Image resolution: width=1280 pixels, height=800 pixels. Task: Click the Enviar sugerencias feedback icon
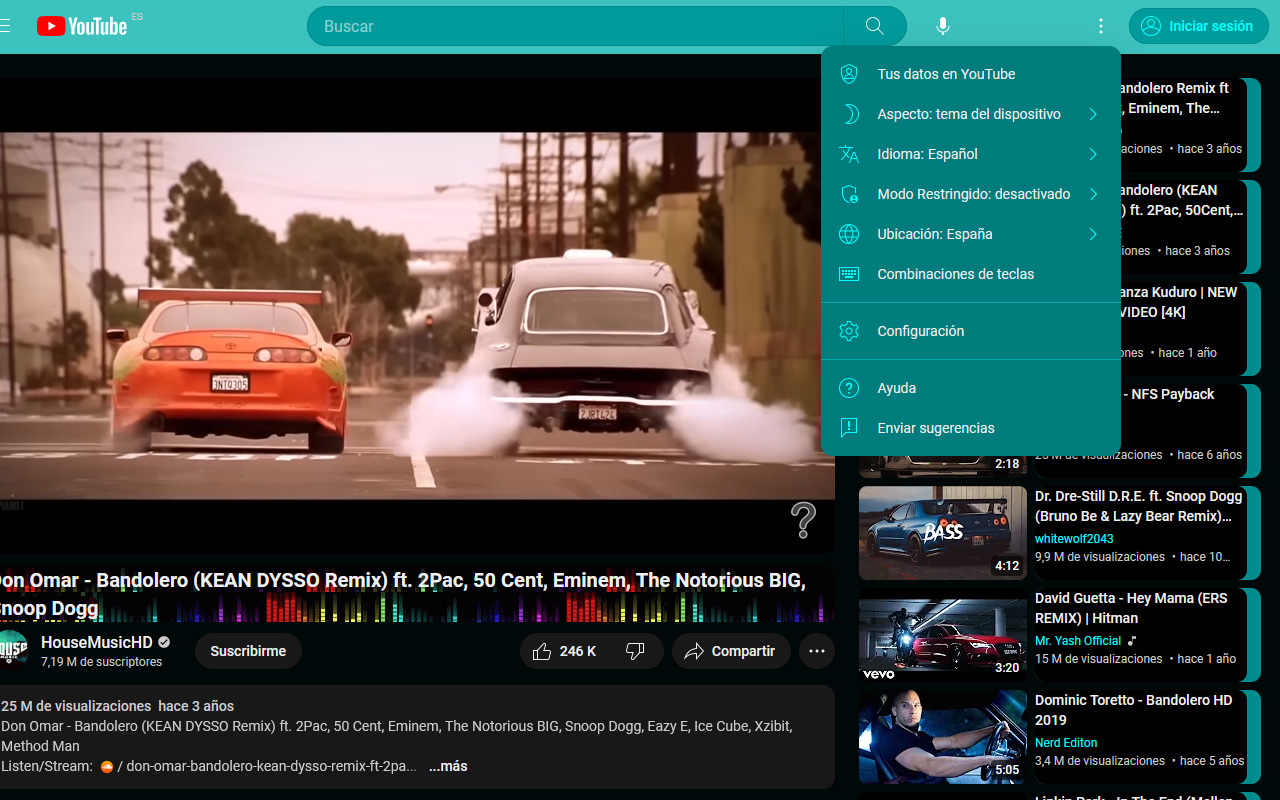tap(849, 428)
